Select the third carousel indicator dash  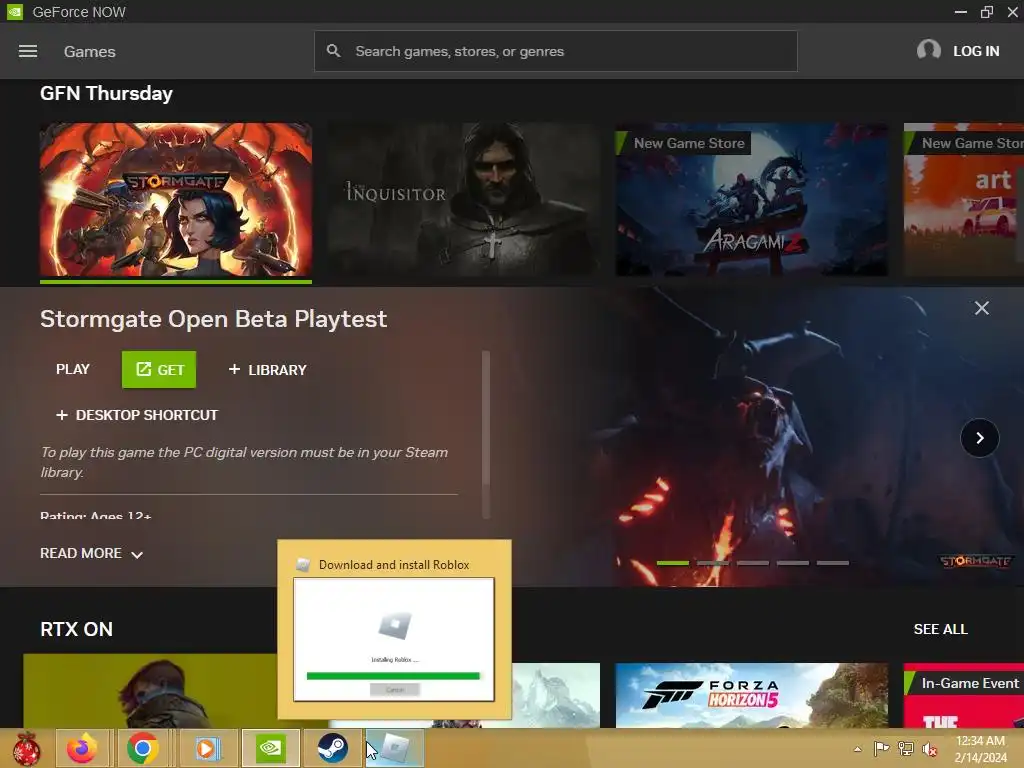752,562
